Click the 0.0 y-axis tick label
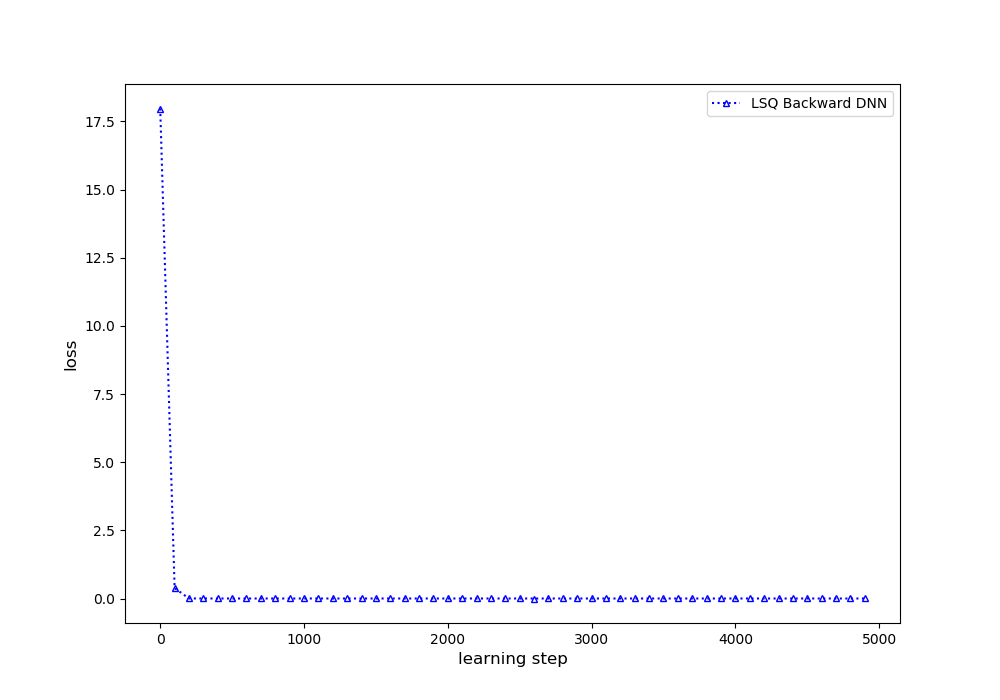 (104, 599)
